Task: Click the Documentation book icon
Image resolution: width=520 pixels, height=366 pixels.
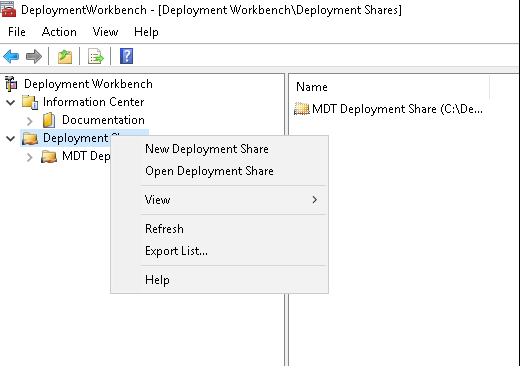Action: point(49,120)
